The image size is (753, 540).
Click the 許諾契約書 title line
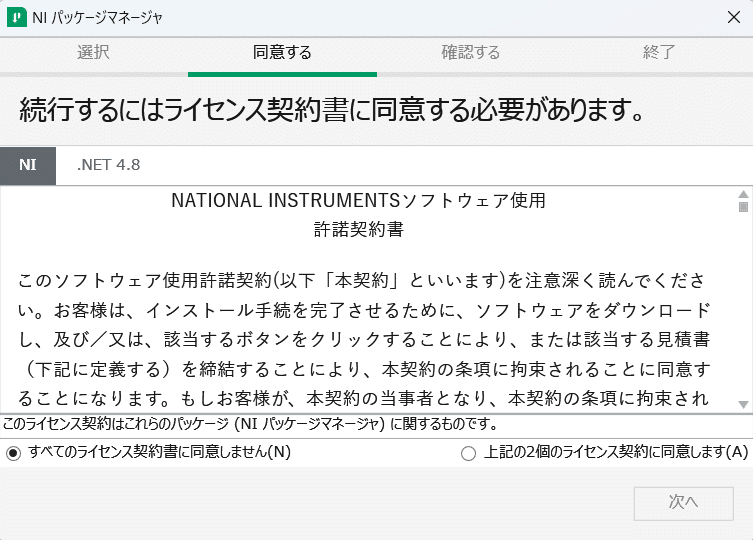pyautogui.click(x=358, y=229)
